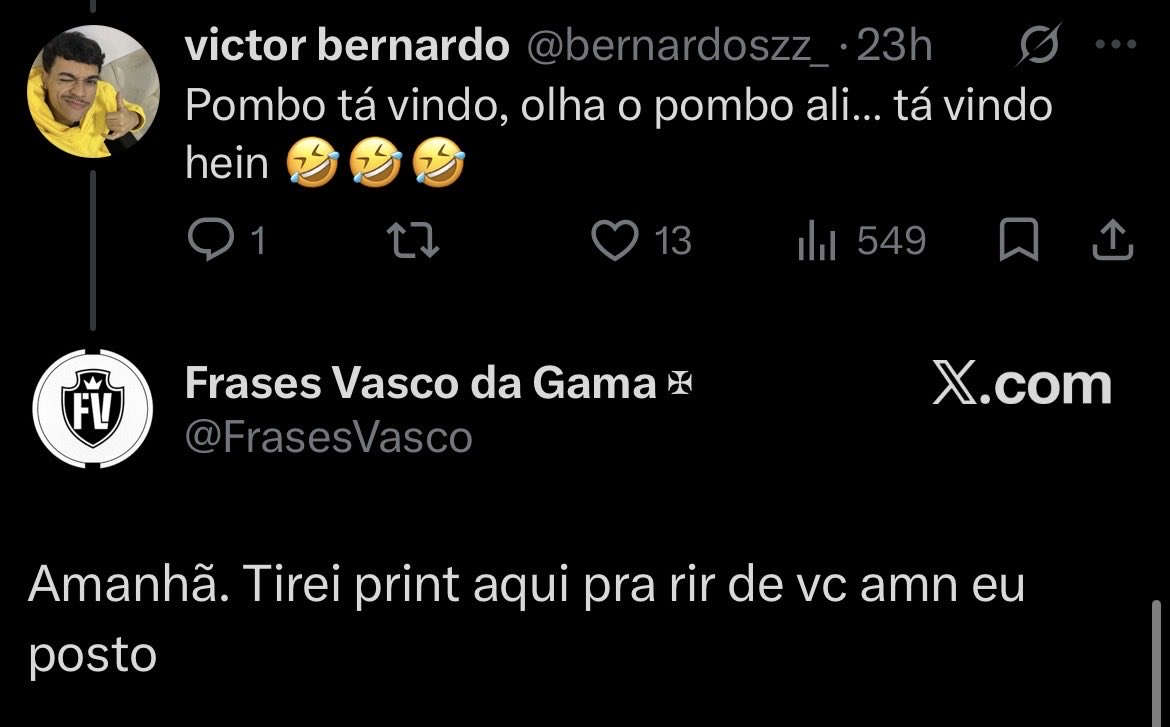Open Frases Vasco da Gama avatar
Image resolution: width=1170 pixels, height=727 pixels.
pyautogui.click(x=93, y=408)
